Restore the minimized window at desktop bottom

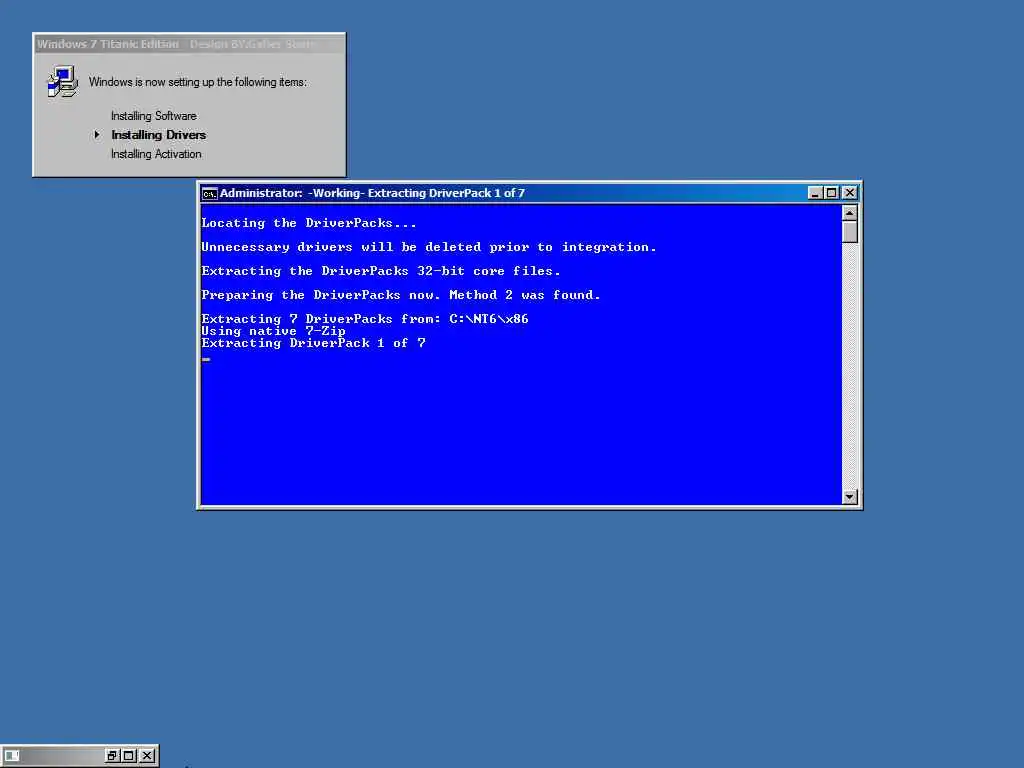(x=112, y=756)
